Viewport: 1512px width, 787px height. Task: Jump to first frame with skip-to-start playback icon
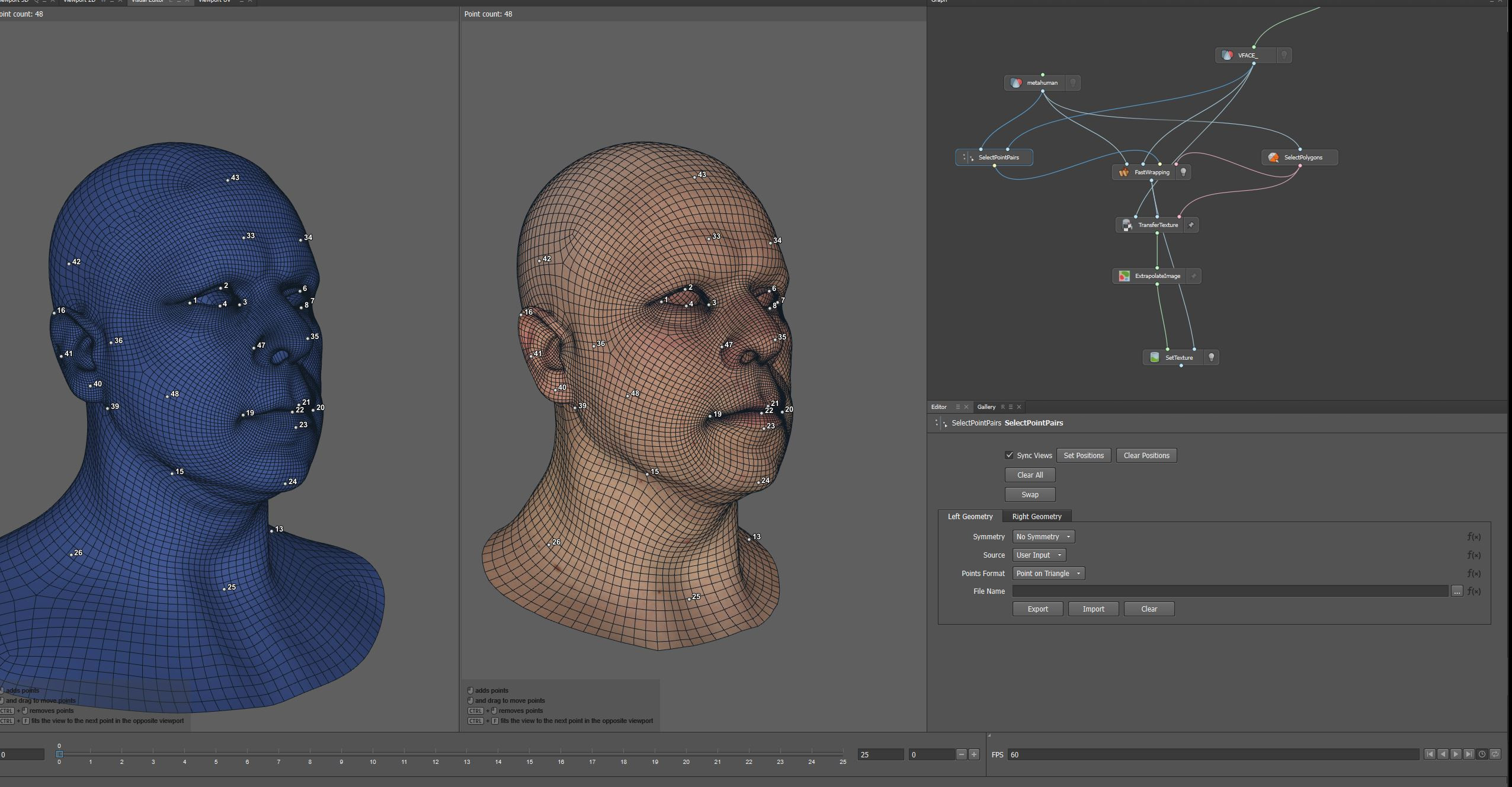(x=1430, y=754)
